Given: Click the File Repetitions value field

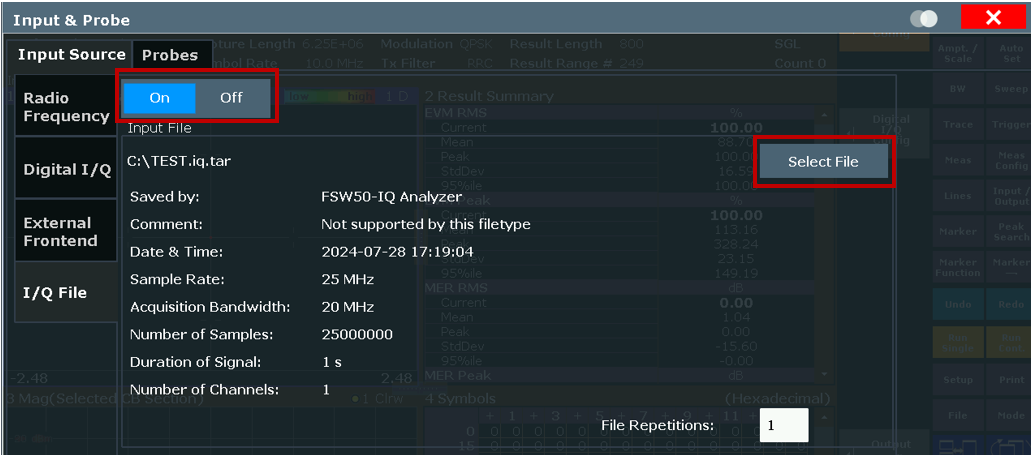Looking at the screenshot, I should (784, 425).
